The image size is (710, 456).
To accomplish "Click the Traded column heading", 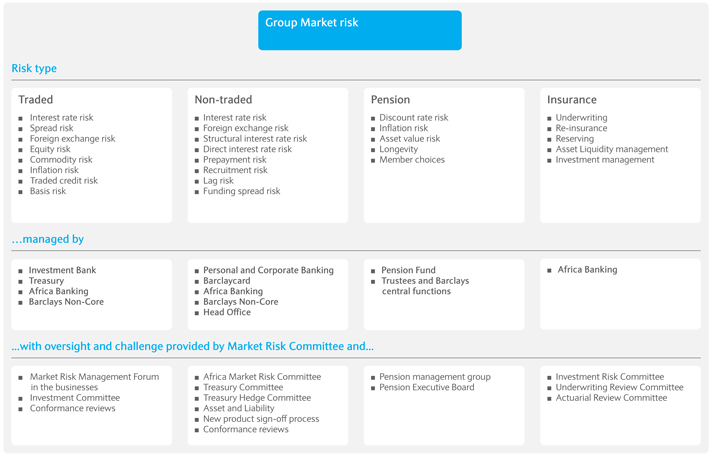I will coord(36,100).
